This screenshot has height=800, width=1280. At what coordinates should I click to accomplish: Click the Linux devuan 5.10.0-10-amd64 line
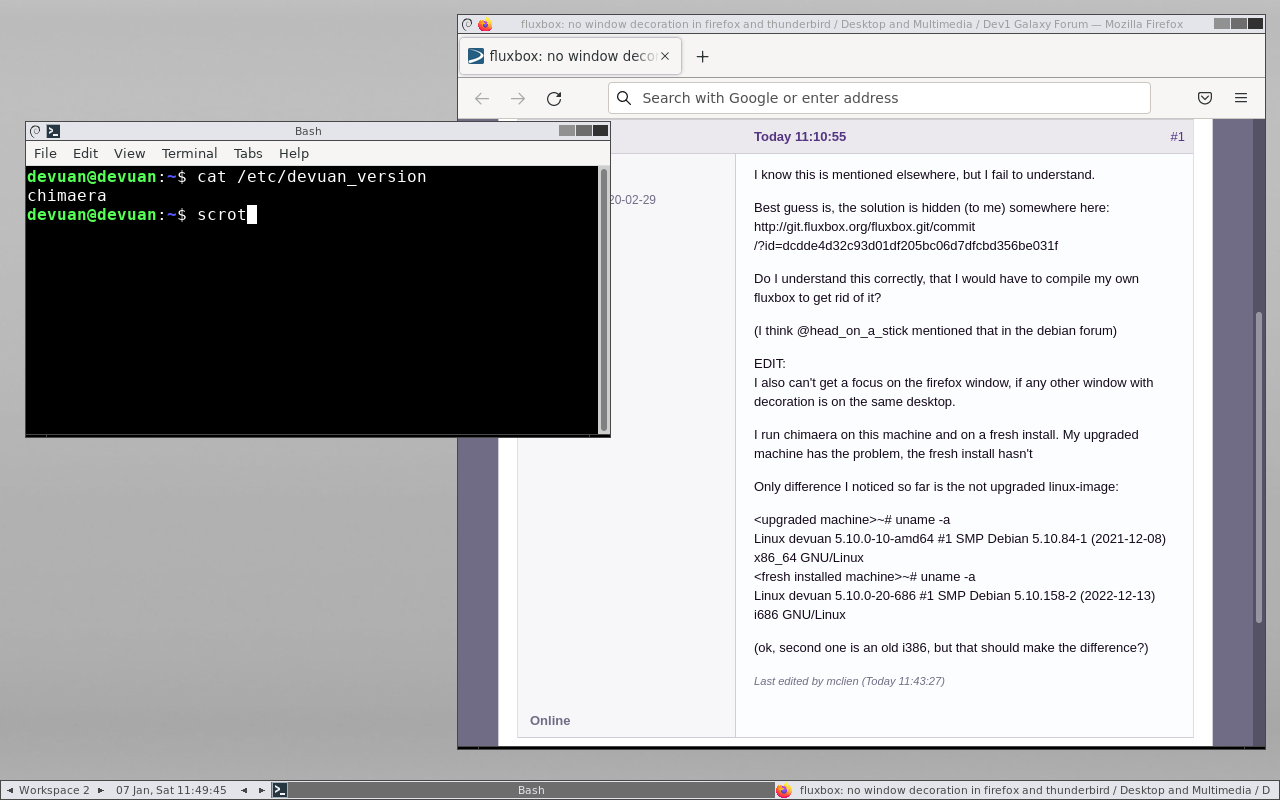click(x=960, y=548)
